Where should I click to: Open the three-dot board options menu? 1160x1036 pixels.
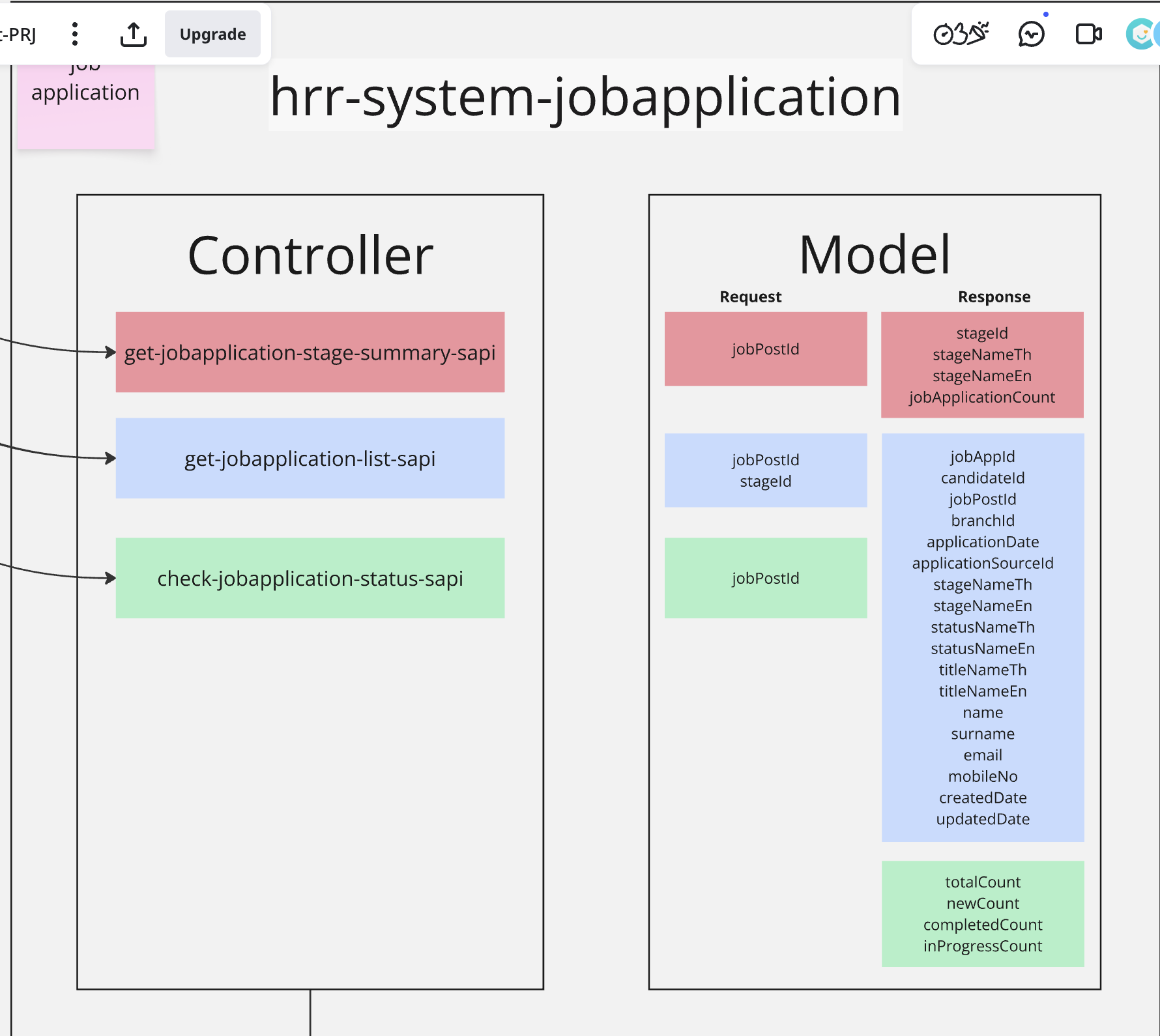pyautogui.click(x=75, y=34)
